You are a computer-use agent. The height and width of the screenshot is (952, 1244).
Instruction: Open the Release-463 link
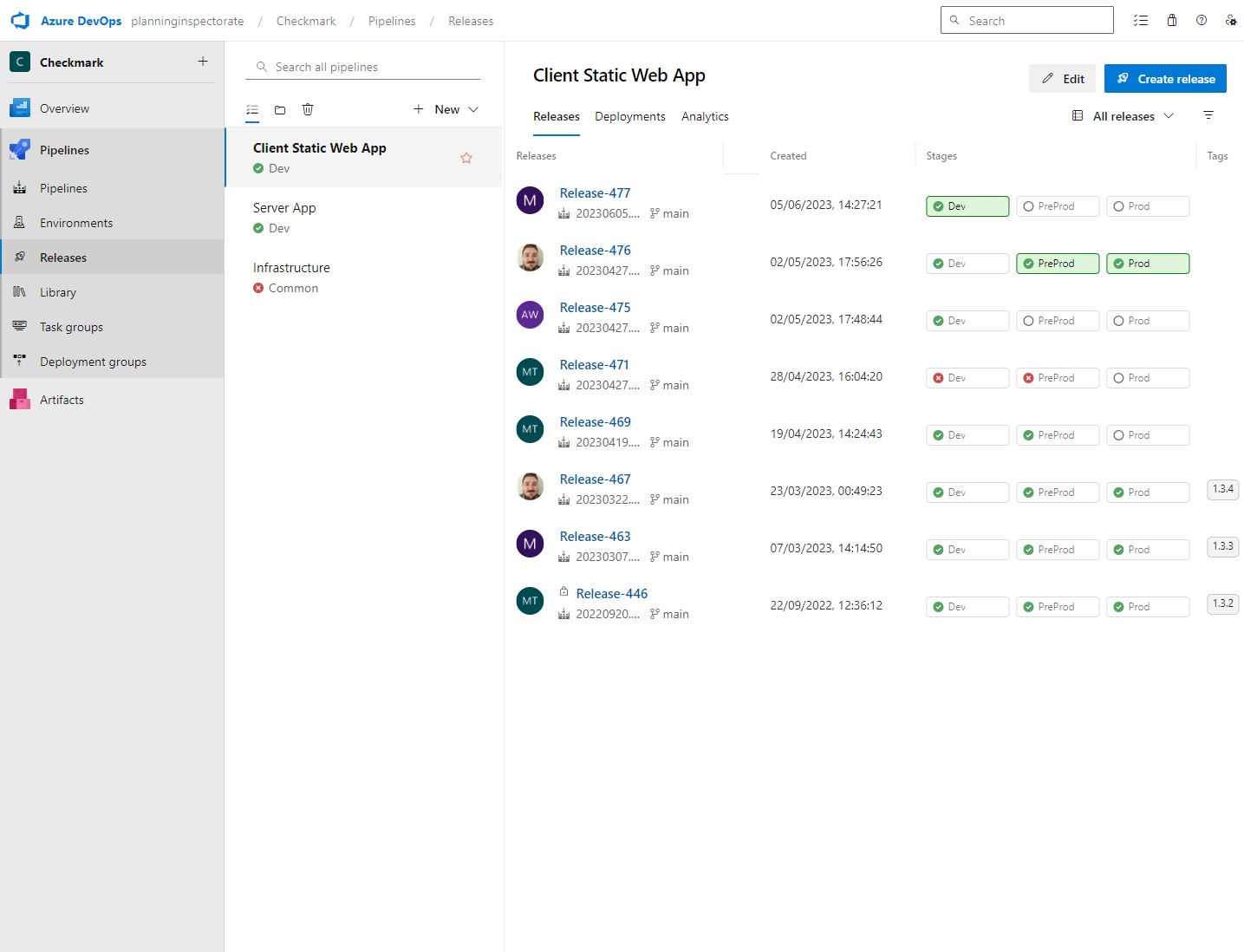pos(595,537)
